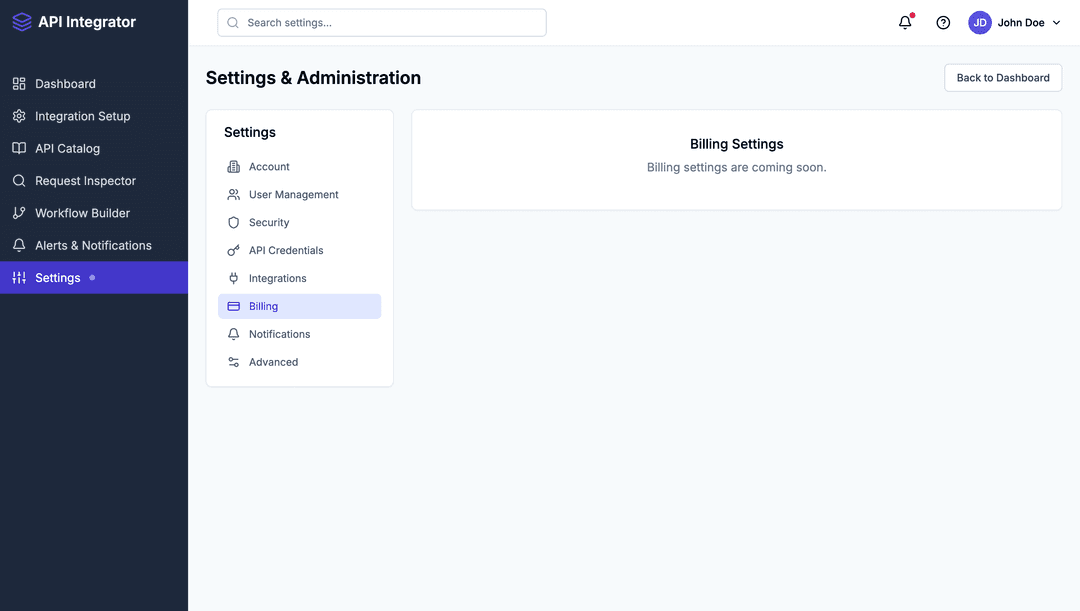Open the notifications bell

tap(904, 22)
